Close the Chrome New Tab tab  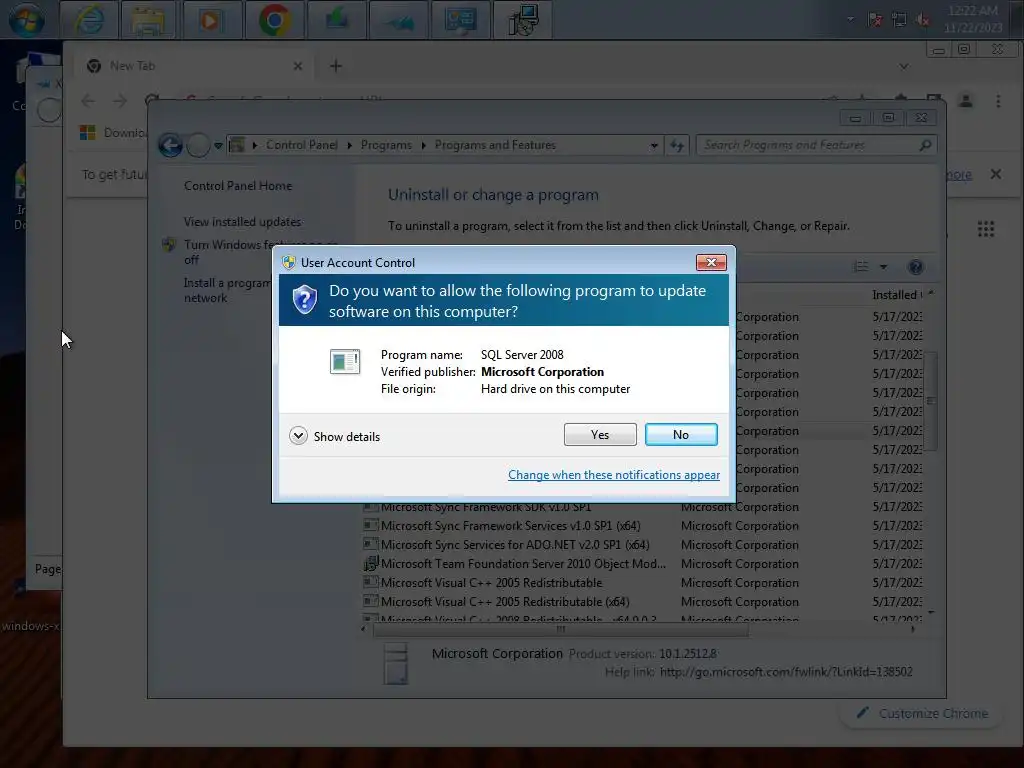(x=298, y=66)
